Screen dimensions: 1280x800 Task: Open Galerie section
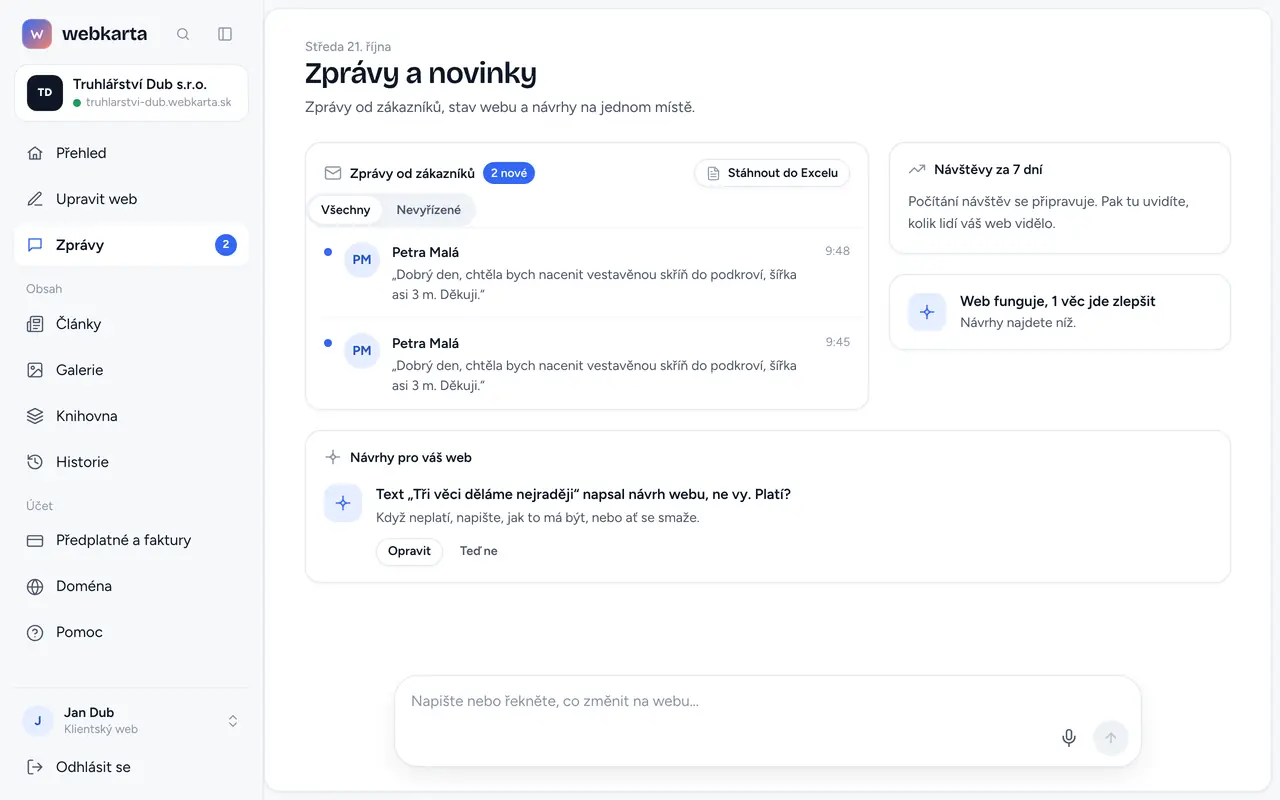pyautogui.click(x=131, y=370)
